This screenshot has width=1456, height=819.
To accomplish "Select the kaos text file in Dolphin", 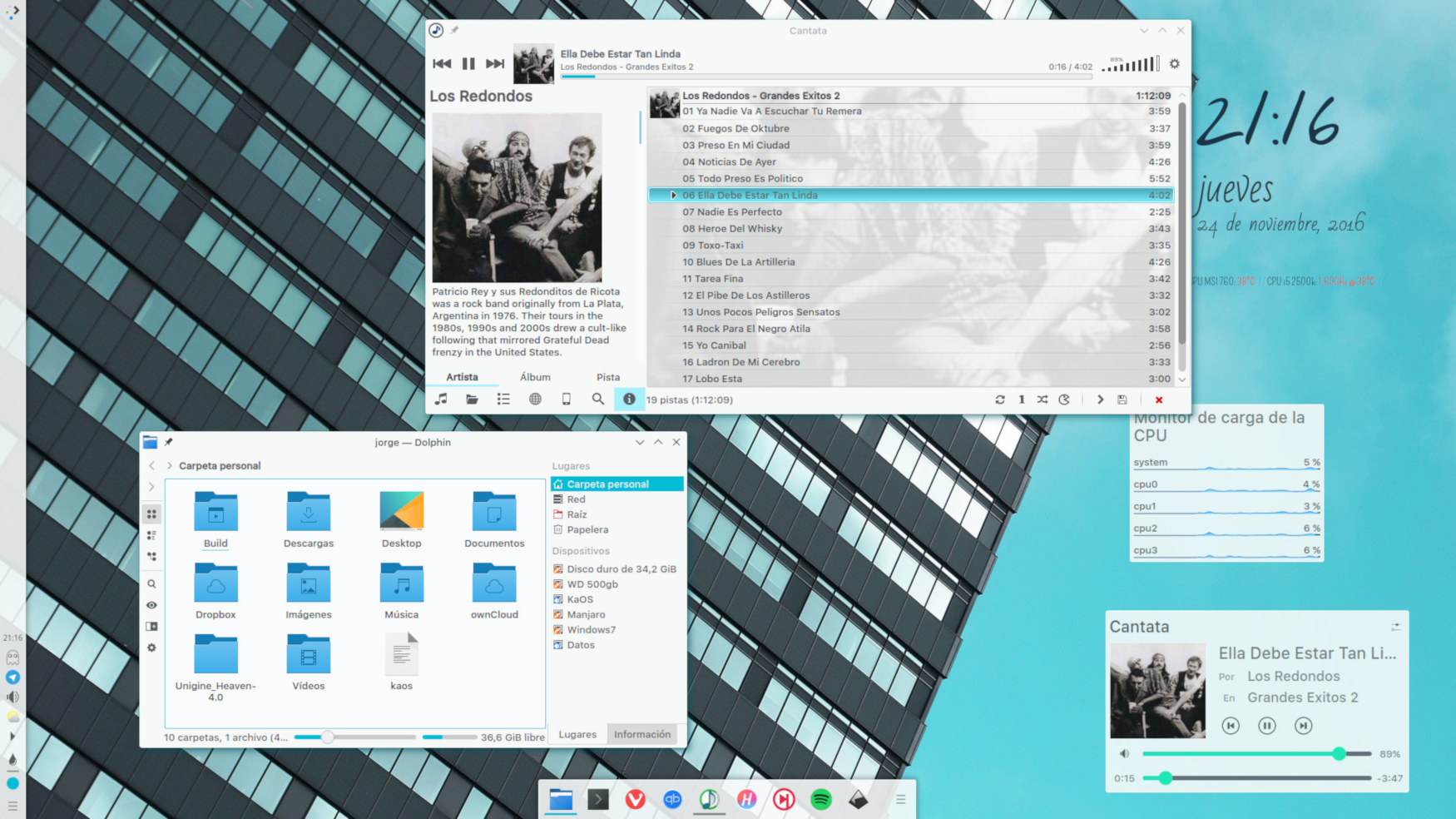I will [401, 662].
